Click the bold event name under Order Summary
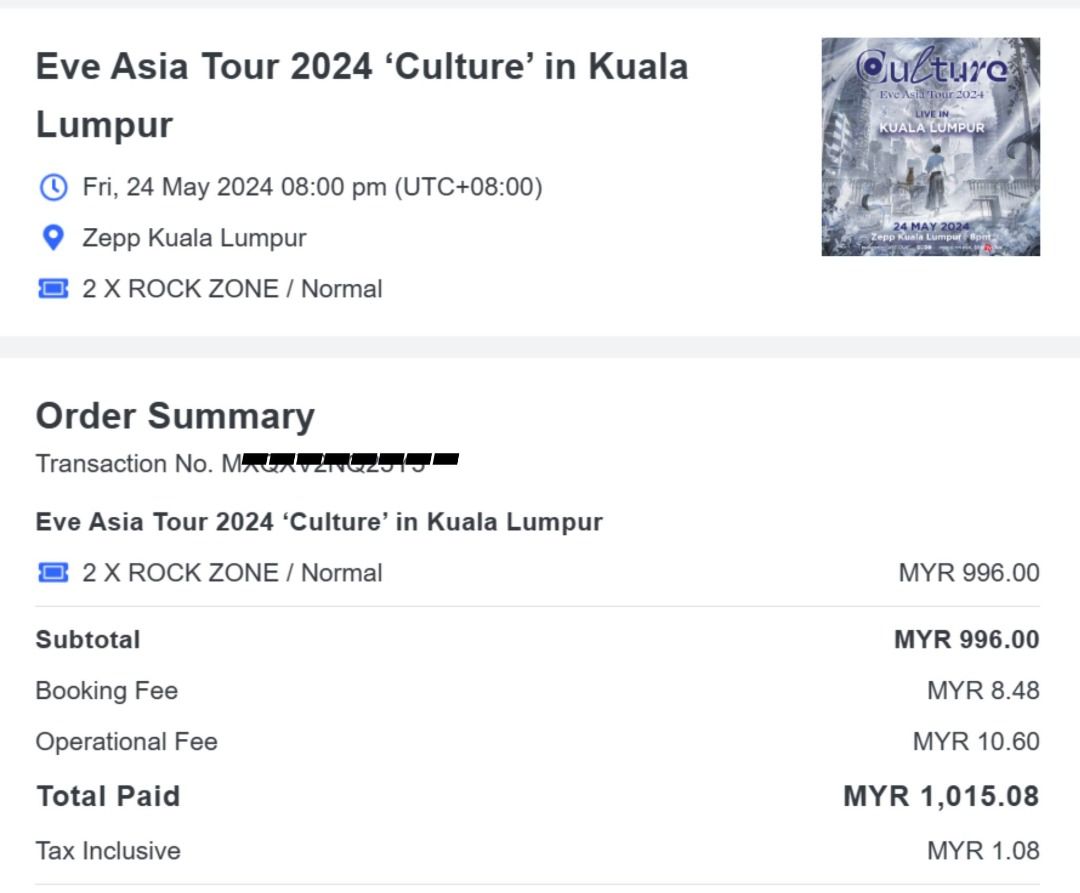This screenshot has width=1080, height=893. [x=319, y=522]
